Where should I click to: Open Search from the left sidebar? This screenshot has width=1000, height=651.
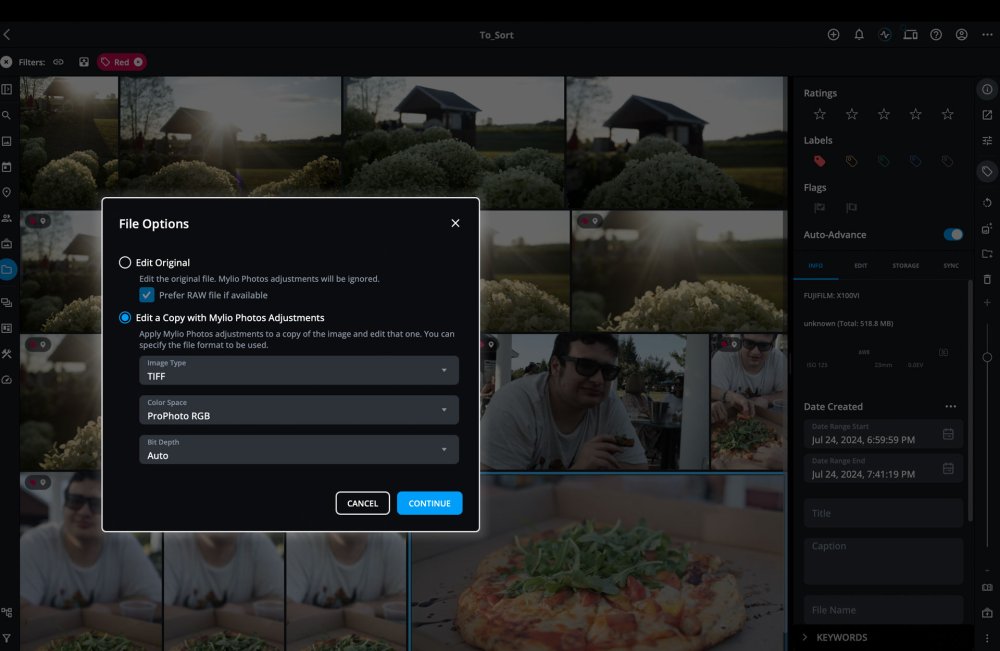(6, 115)
